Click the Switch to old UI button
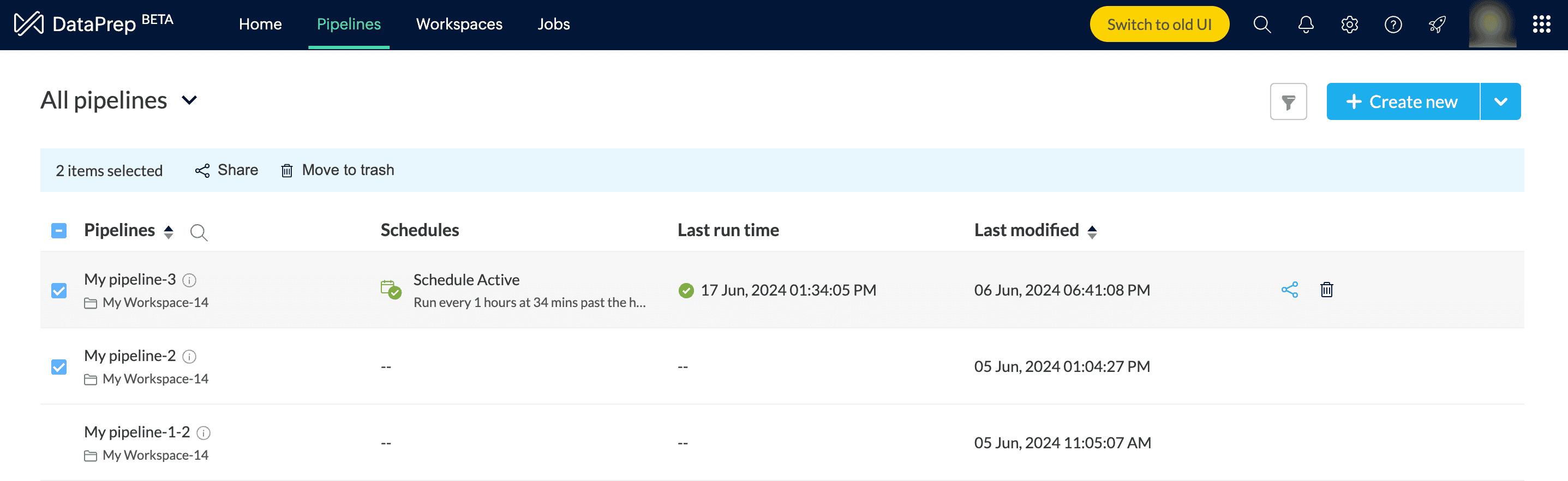This screenshot has width=1568, height=481. tap(1159, 25)
